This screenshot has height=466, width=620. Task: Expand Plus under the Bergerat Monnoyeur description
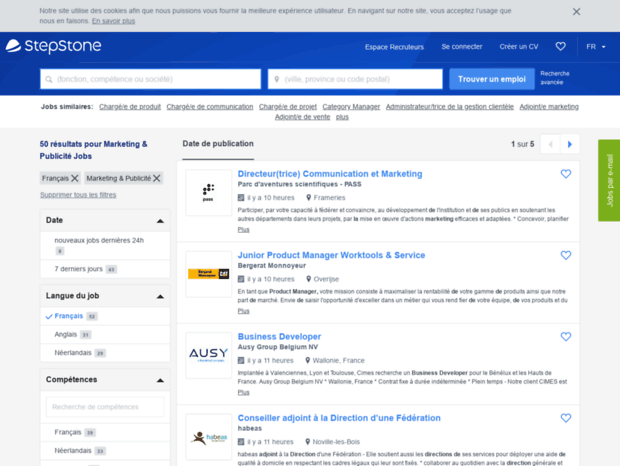(x=243, y=311)
